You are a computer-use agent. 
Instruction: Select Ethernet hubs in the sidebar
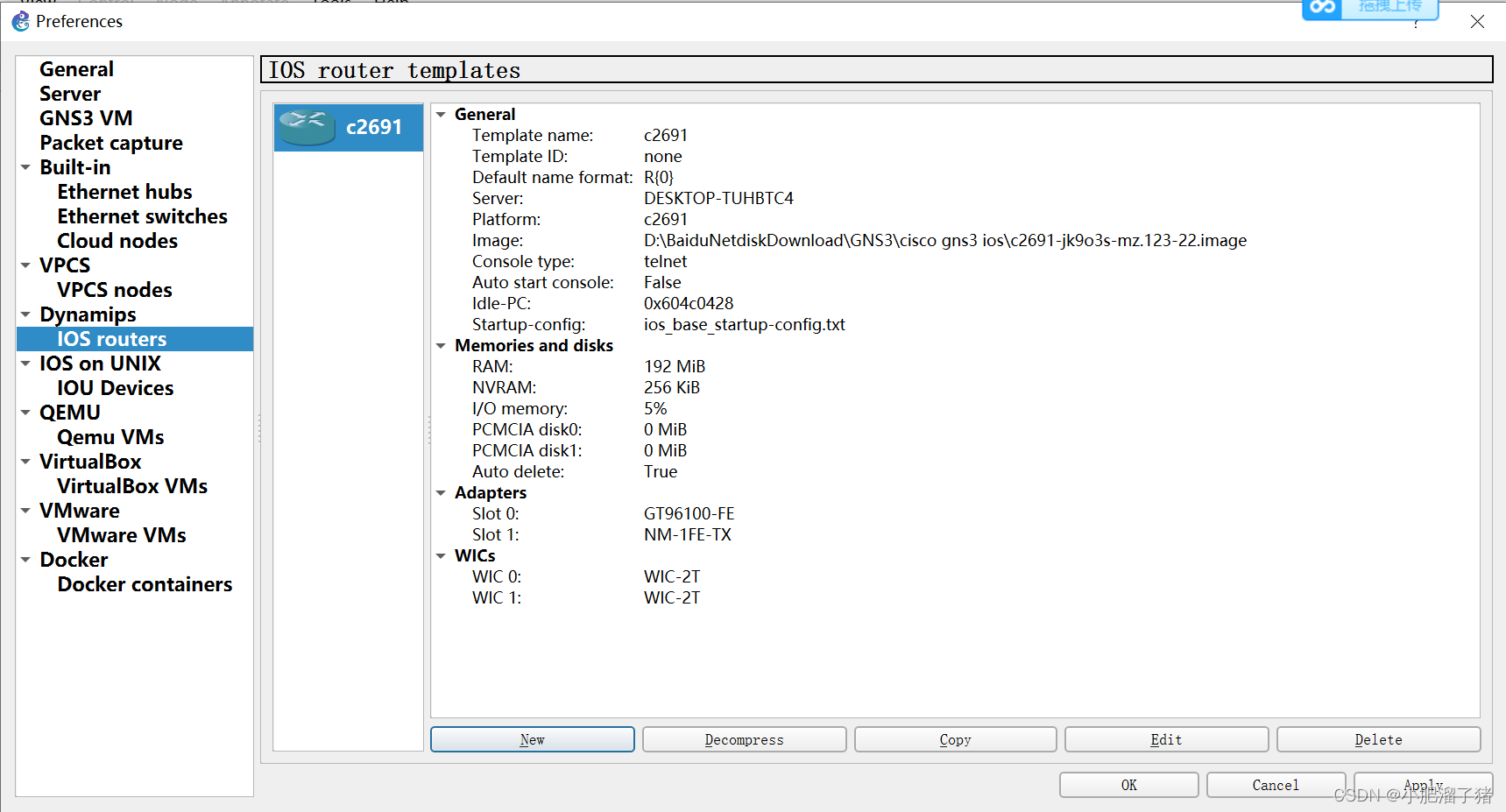click(x=124, y=192)
